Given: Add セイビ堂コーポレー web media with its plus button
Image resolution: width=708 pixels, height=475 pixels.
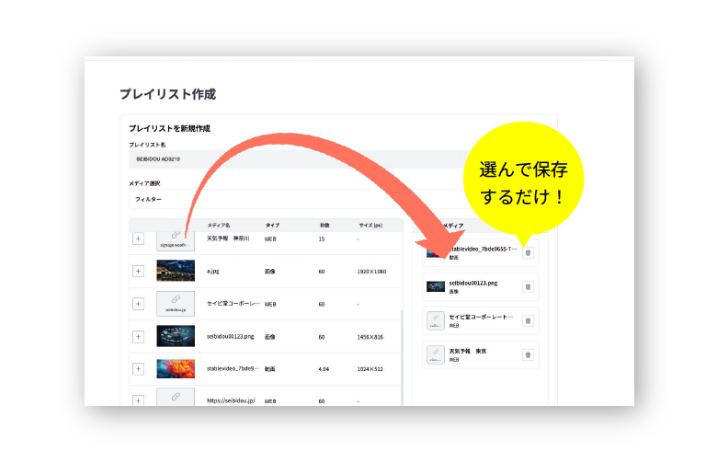Looking at the screenshot, I should tap(138, 303).
